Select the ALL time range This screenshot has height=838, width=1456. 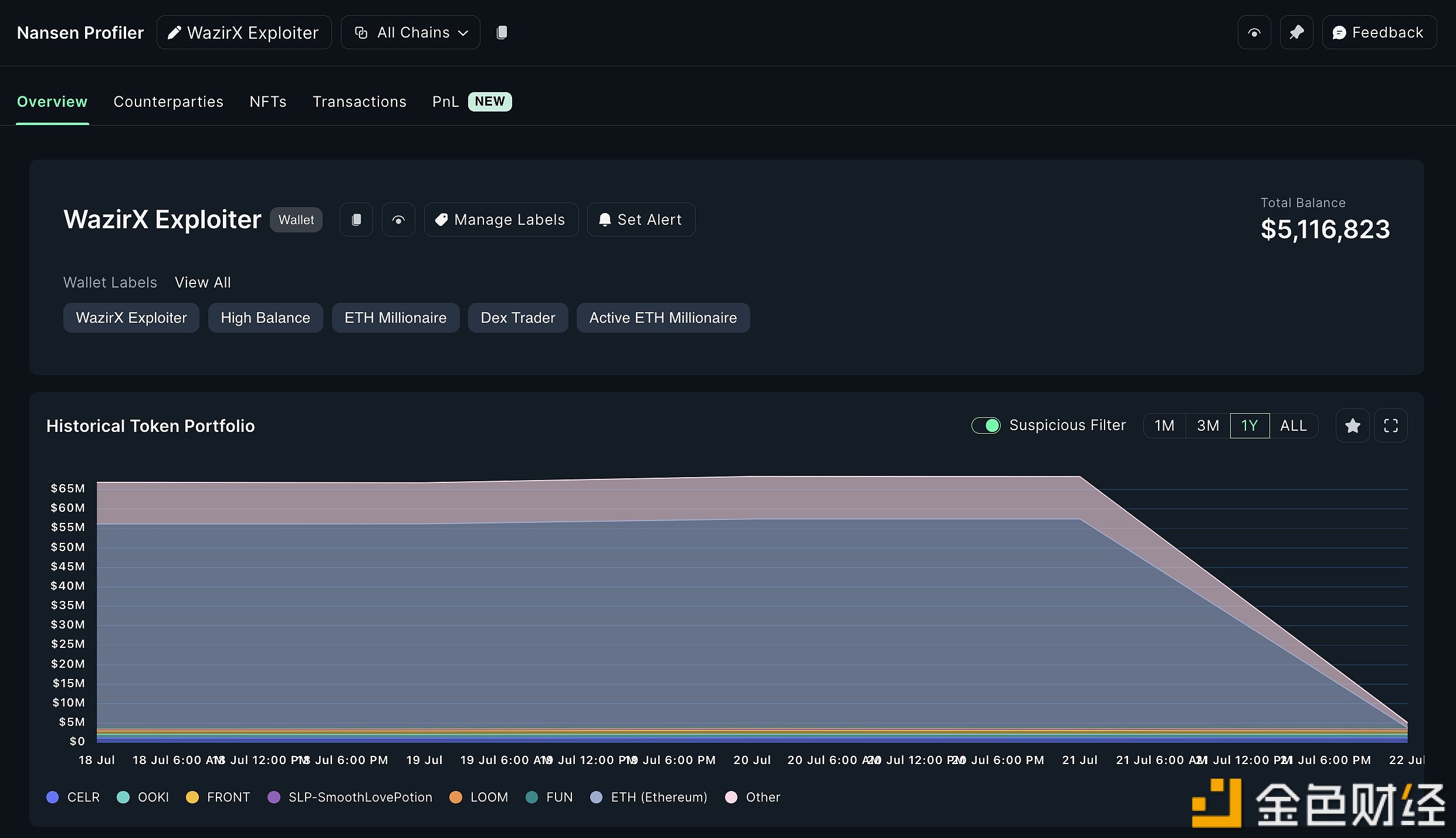1294,425
